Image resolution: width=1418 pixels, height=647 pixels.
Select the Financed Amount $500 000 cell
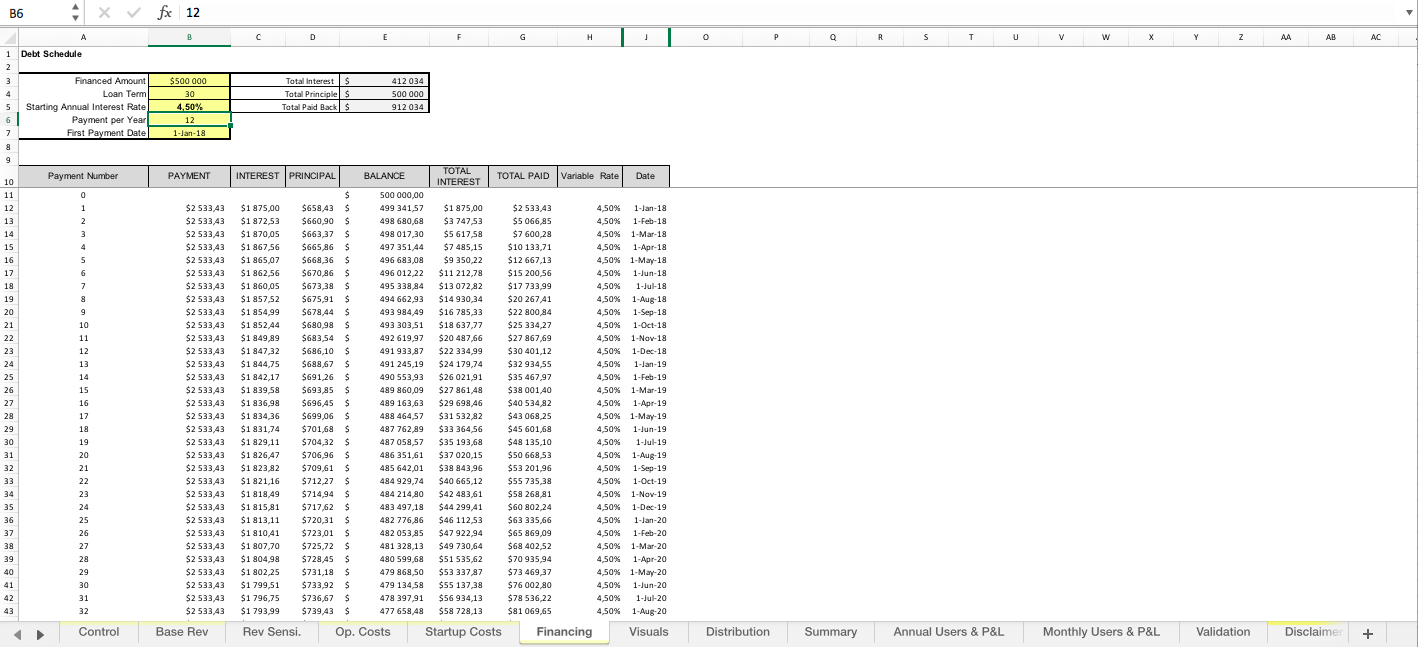click(x=189, y=81)
